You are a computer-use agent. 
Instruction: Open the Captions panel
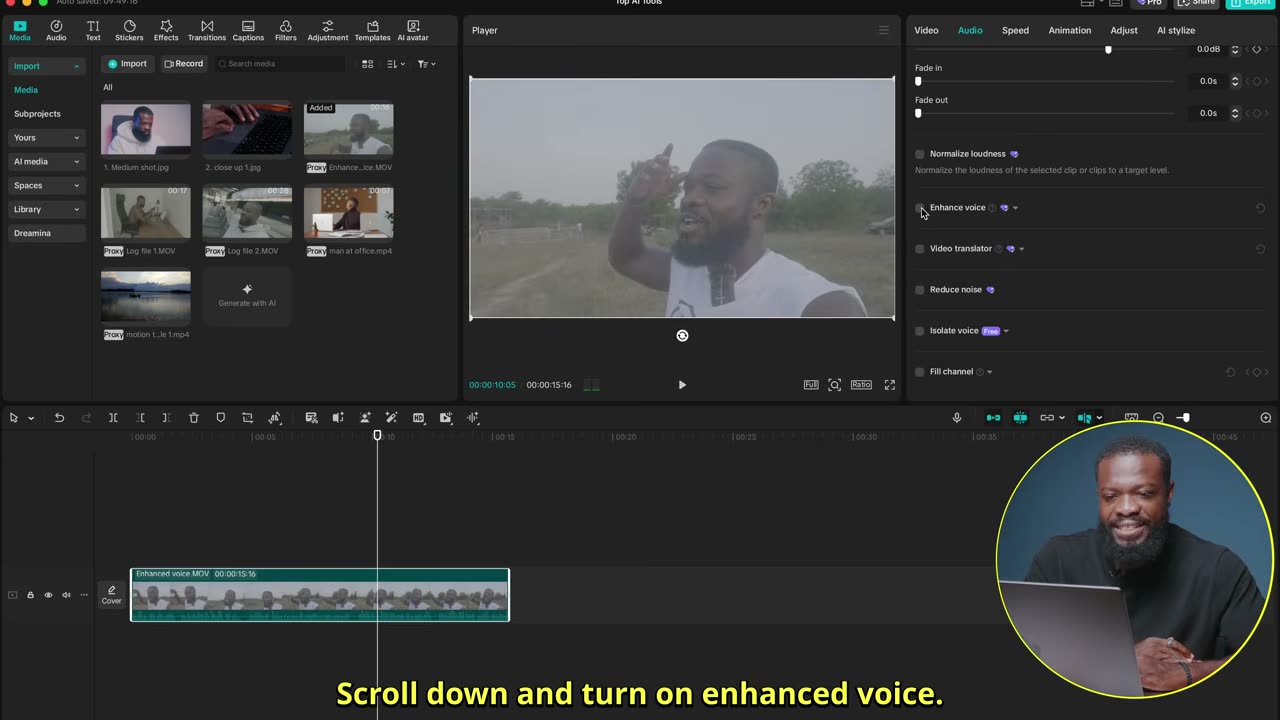[x=248, y=30]
